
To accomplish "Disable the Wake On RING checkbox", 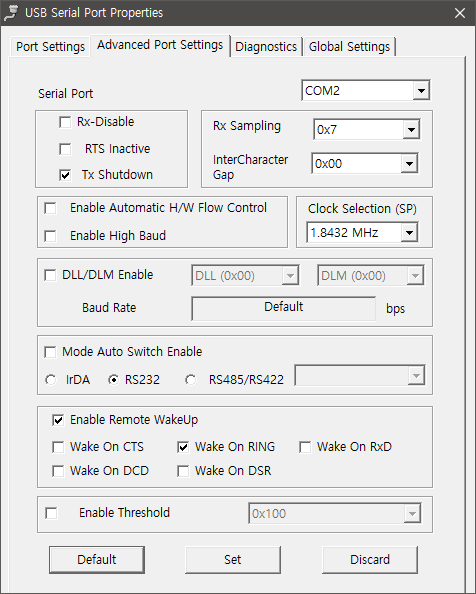I will point(183,447).
